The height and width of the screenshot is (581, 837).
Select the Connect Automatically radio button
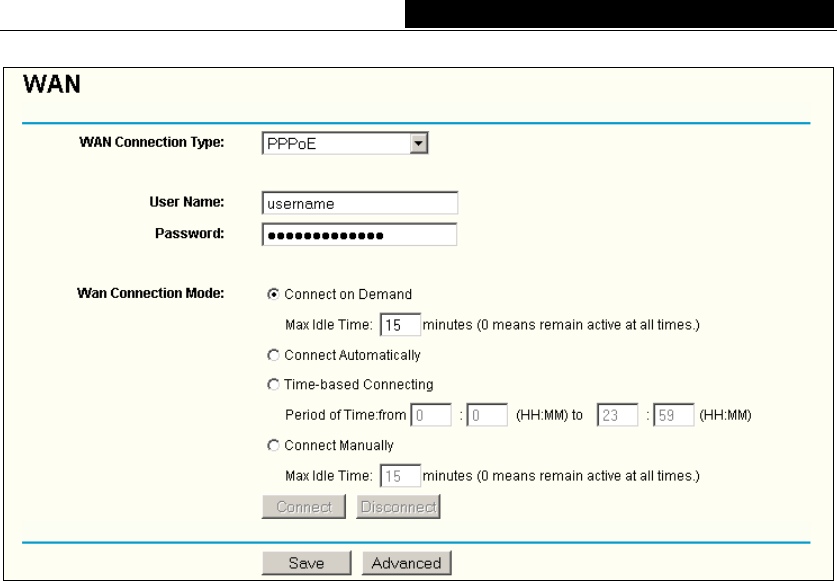click(x=273, y=355)
